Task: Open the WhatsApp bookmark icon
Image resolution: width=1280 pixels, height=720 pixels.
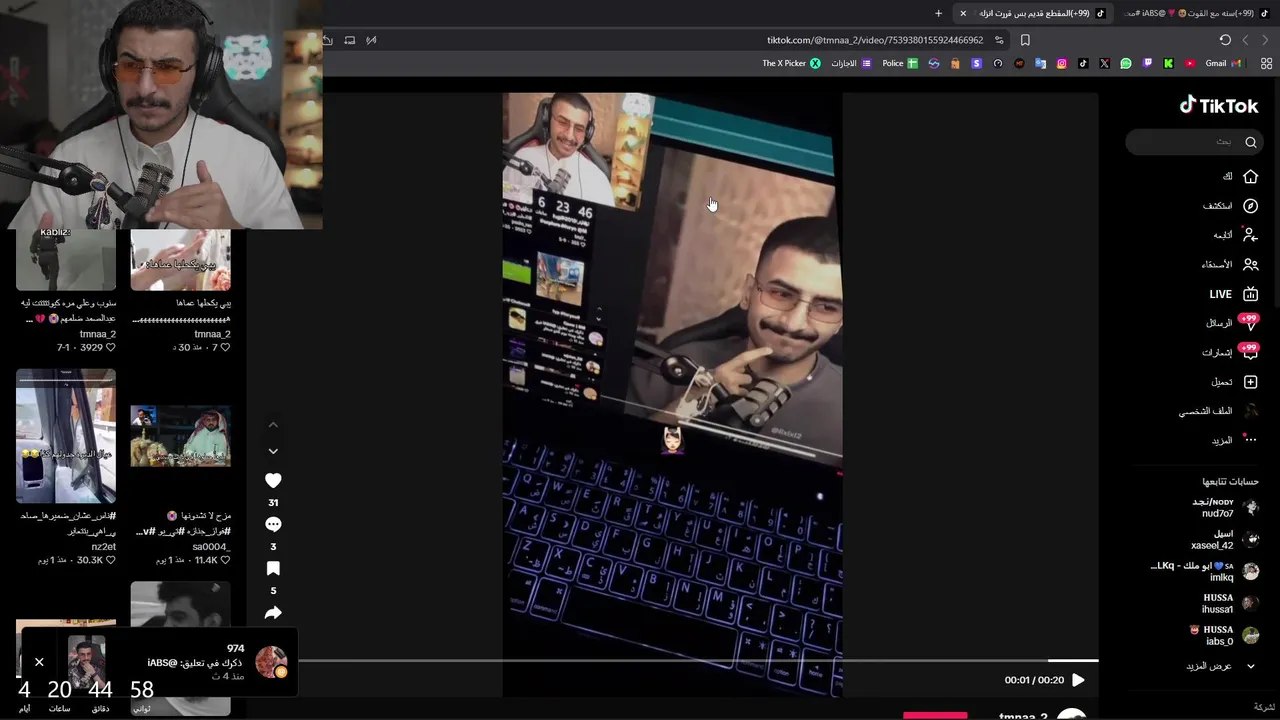Action: pyautogui.click(x=1126, y=63)
